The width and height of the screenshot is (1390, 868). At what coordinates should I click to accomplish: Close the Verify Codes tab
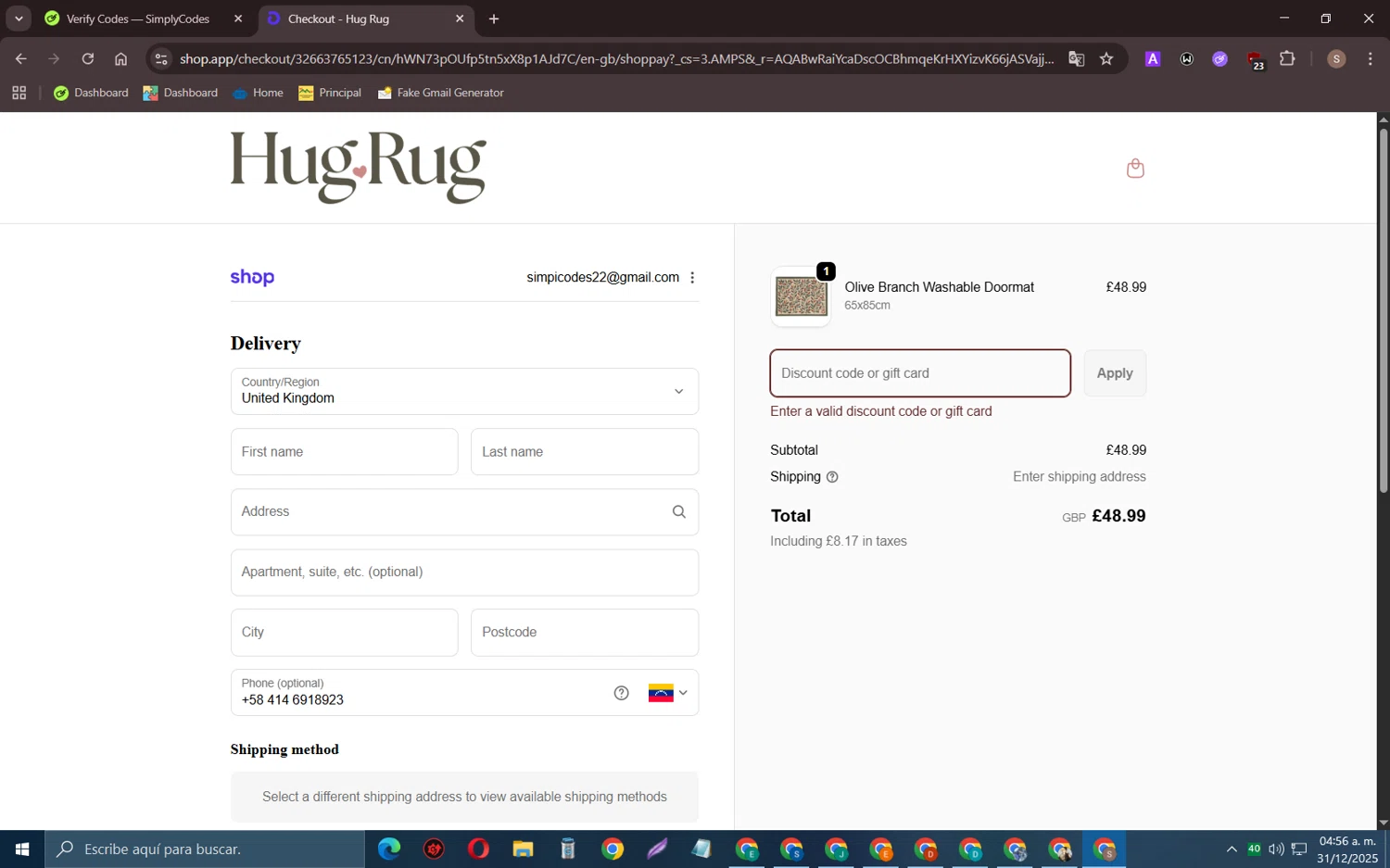[x=238, y=19]
